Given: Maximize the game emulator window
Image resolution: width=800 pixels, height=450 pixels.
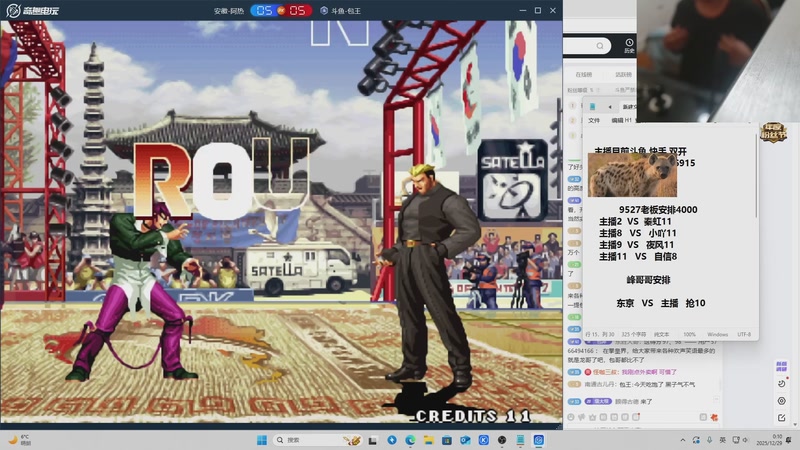Looking at the screenshot, I should click(538, 10).
